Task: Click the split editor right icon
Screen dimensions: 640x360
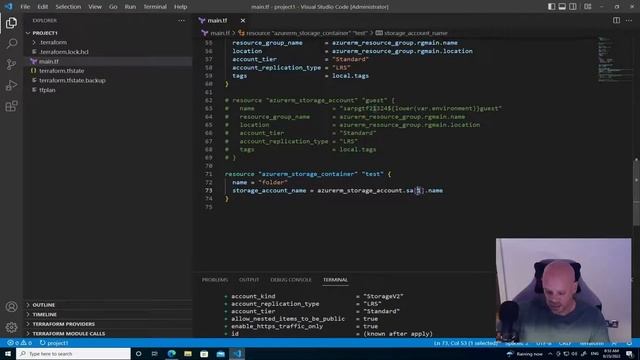Action: pyautogui.click(x=616, y=20)
